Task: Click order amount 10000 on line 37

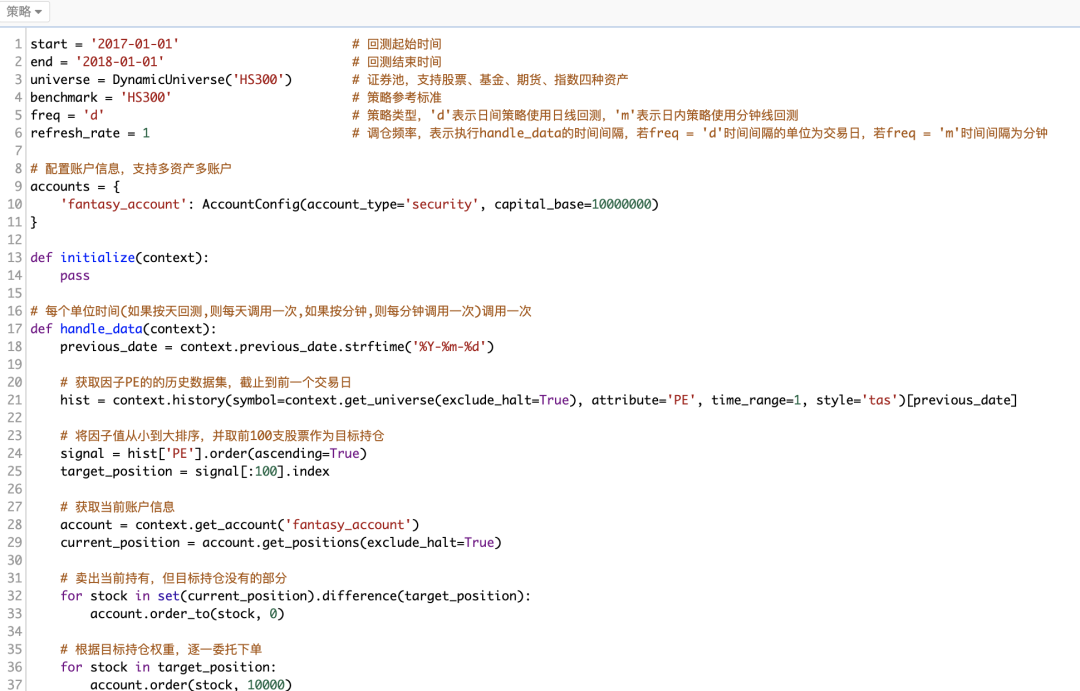Action: pos(265,684)
